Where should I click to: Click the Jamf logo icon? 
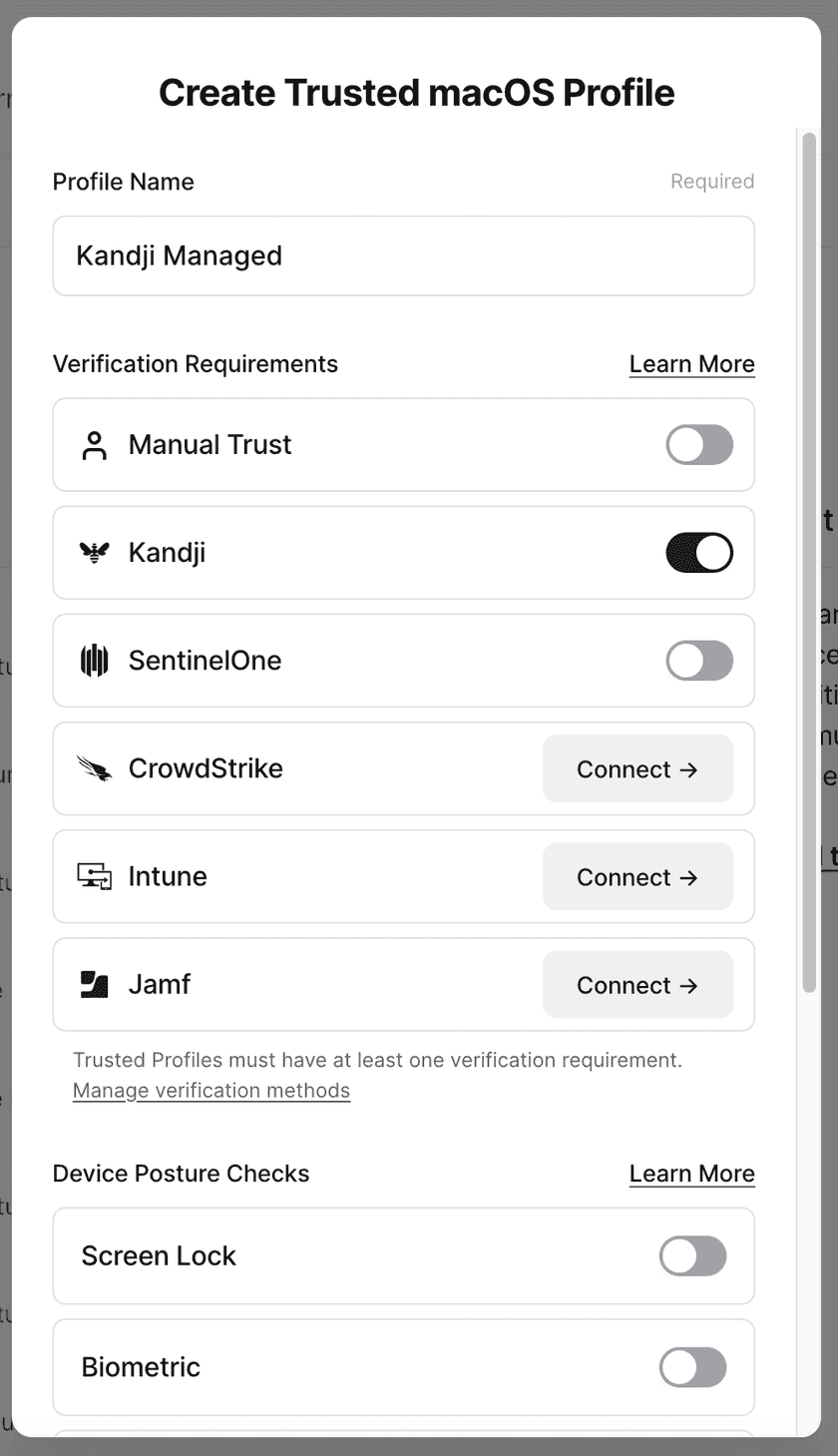(94, 984)
